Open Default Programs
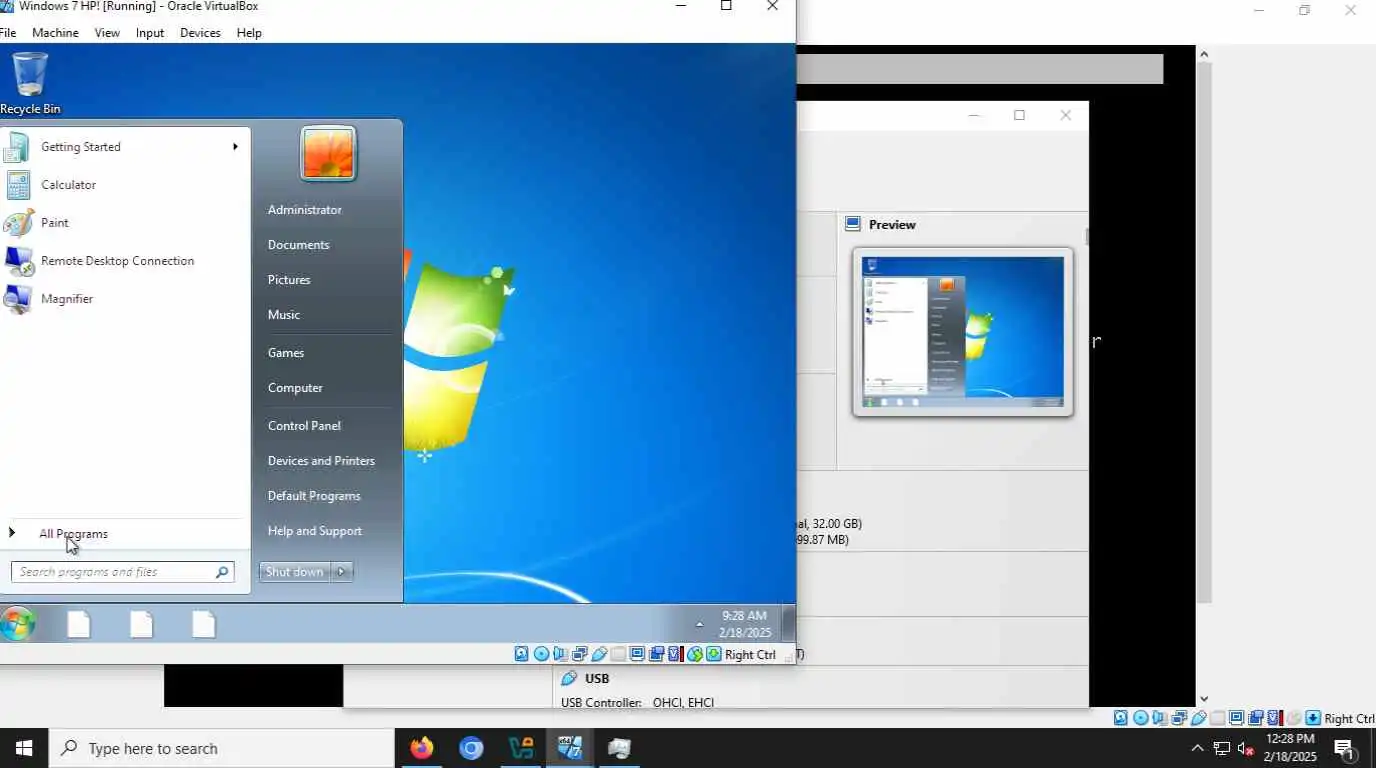This screenshot has height=768, width=1376. (x=314, y=496)
